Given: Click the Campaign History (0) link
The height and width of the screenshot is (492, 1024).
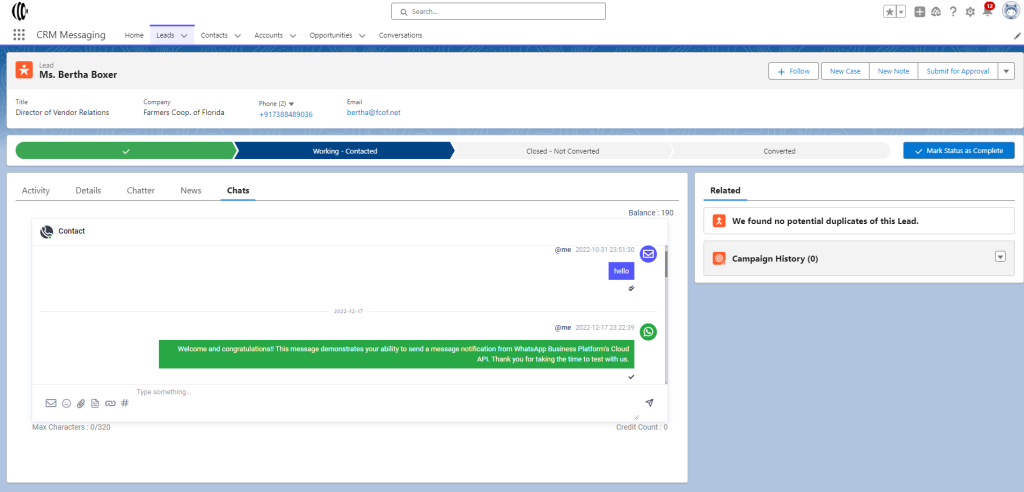Looking at the screenshot, I should [x=775, y=259].
